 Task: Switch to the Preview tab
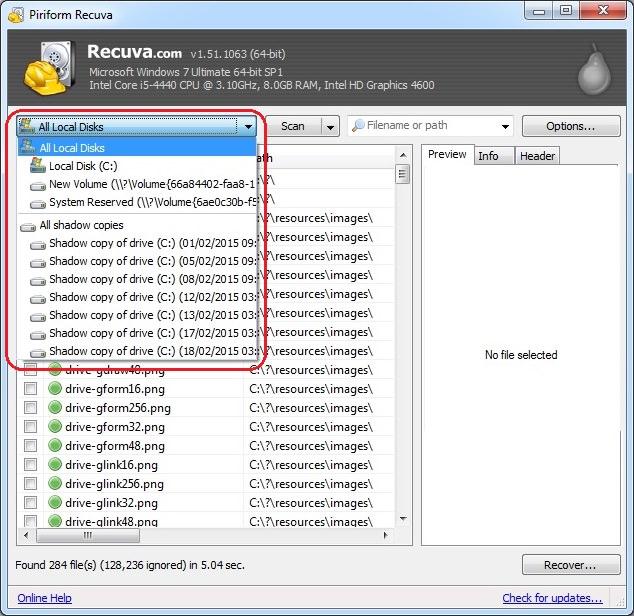[x=447, y=155]
